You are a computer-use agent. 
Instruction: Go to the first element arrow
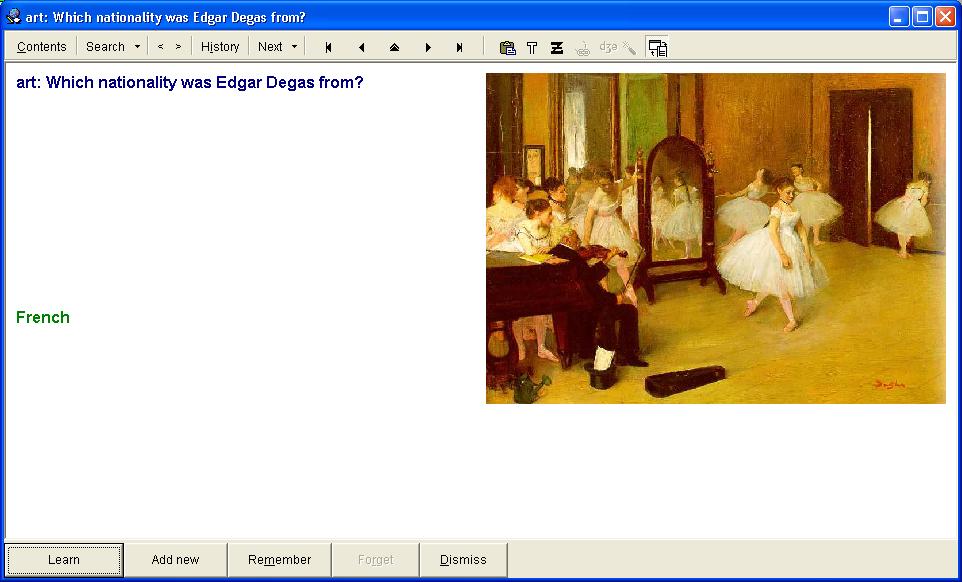pos(328,47)
